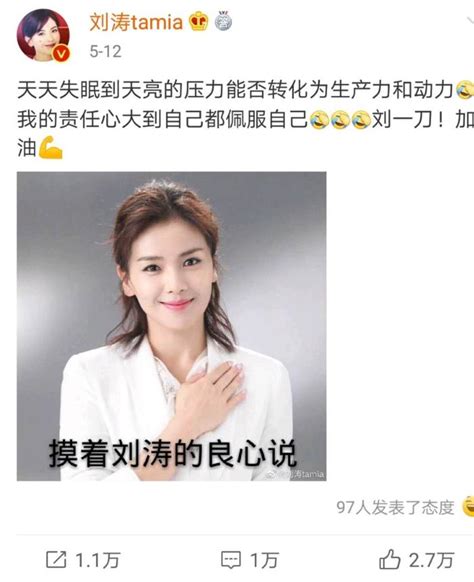Image resolution: width=474 pixels, height=582 pixels.
Task: Open reposts count 1.1万
Action: [x=98, y=560]
